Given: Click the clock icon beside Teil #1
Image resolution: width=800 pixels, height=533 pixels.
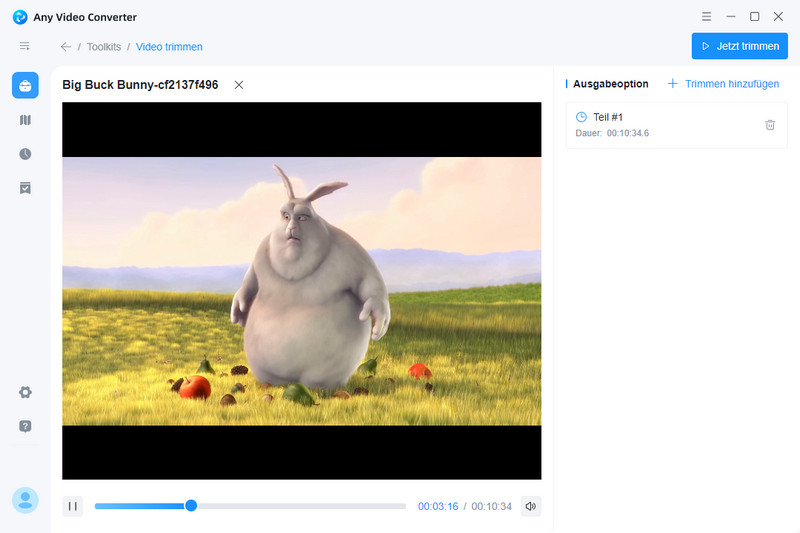Looking at the screenshot, I should pos(581,117).
